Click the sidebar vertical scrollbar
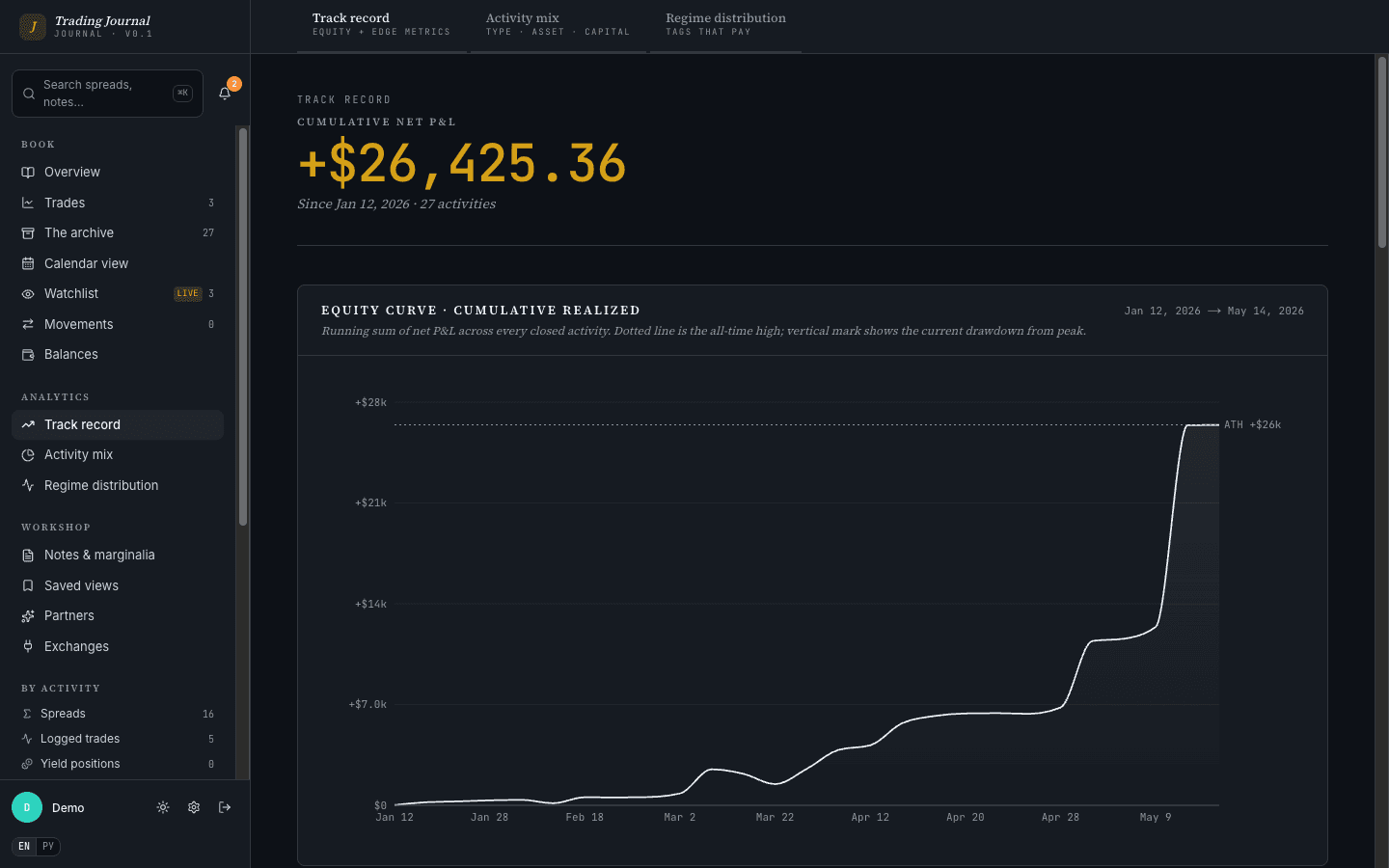This screenshot has height=868, width=1389. [243, 328]
